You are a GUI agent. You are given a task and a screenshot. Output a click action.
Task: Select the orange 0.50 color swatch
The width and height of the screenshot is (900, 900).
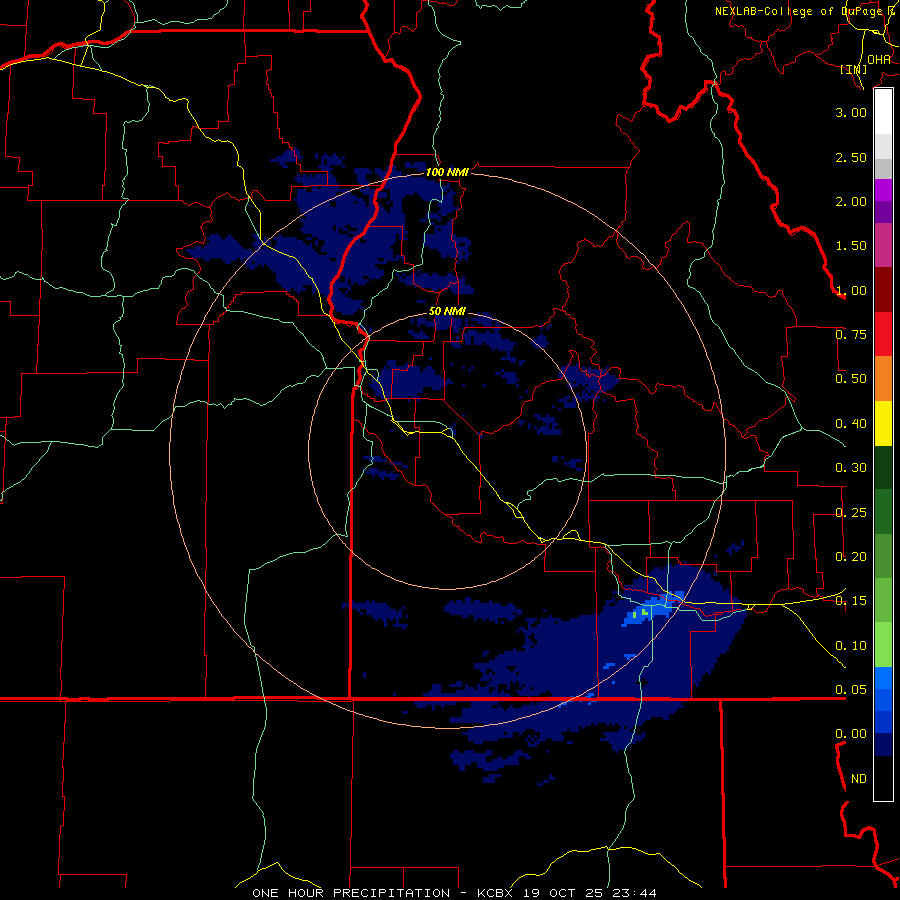(x=883, y=379)
